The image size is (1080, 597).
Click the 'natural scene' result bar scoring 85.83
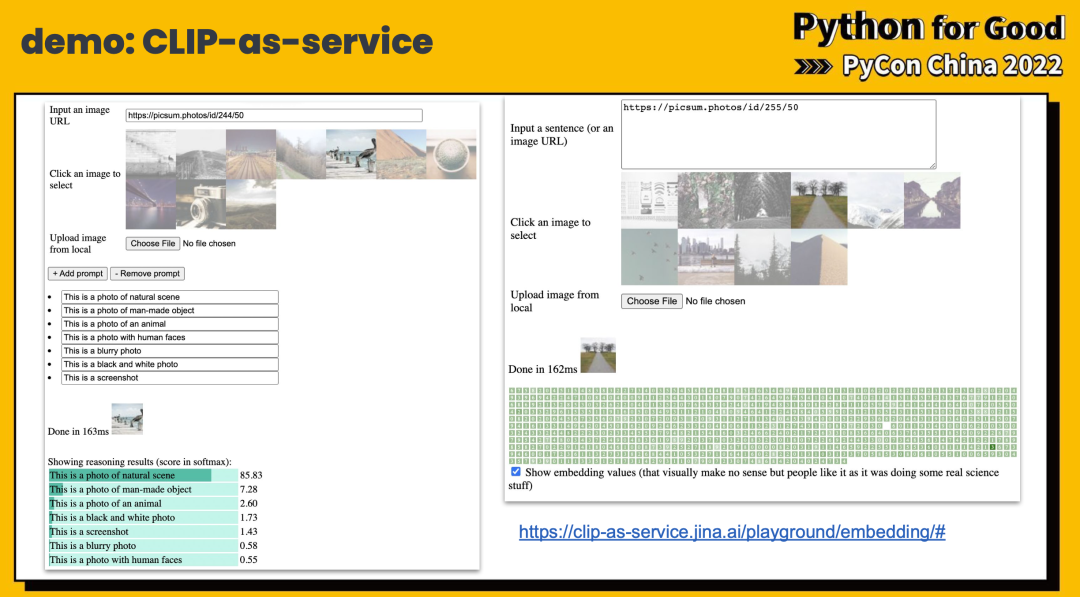[x=143, y=475]
